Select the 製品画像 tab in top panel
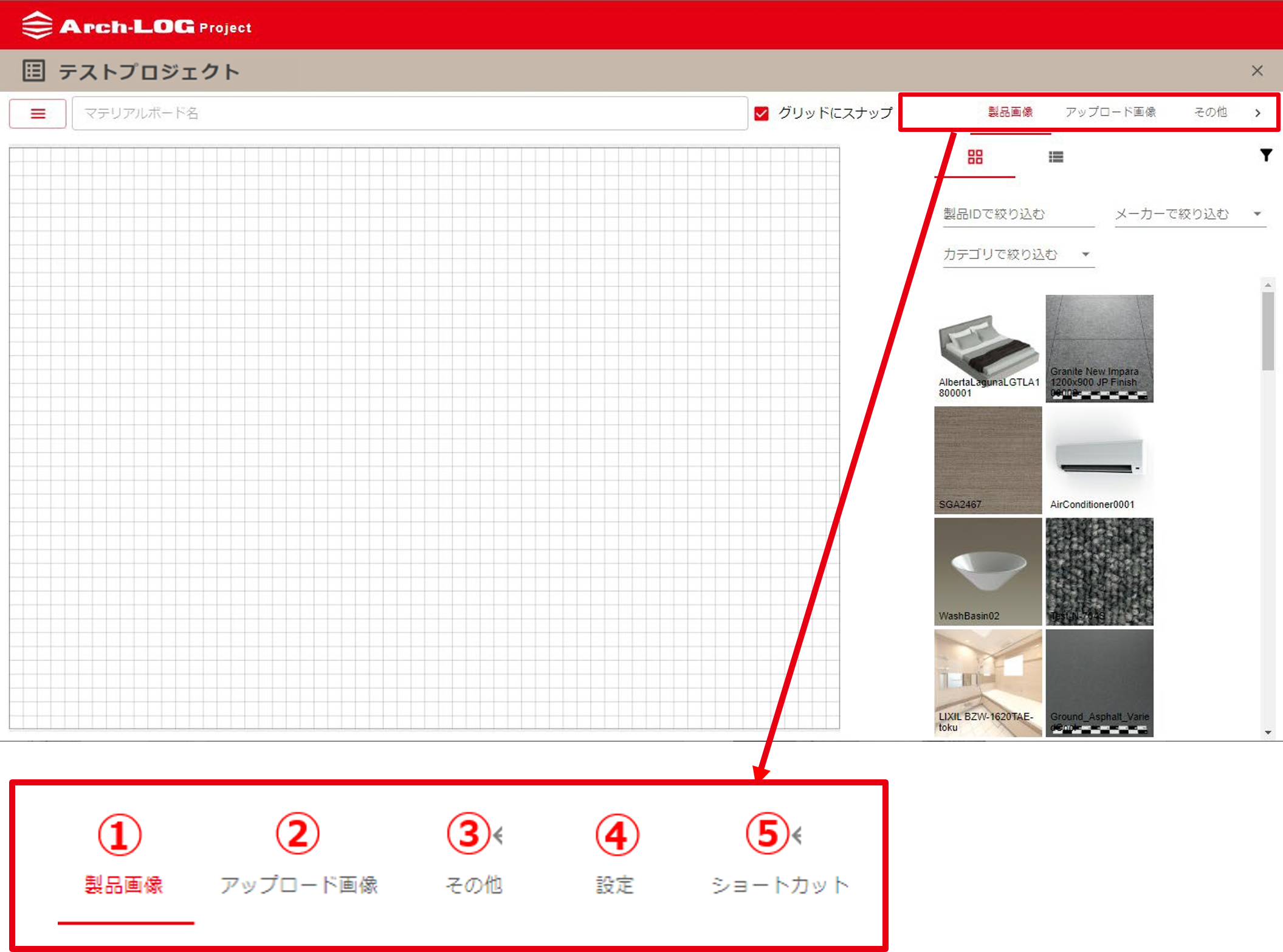1283x952 pixels. (1010, 112)
